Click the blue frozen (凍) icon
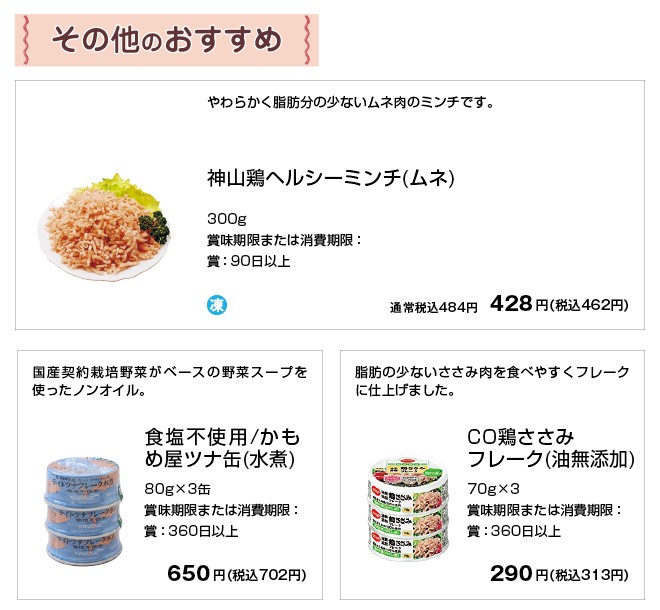Screen dimensions: 660x610 (216, 304)
